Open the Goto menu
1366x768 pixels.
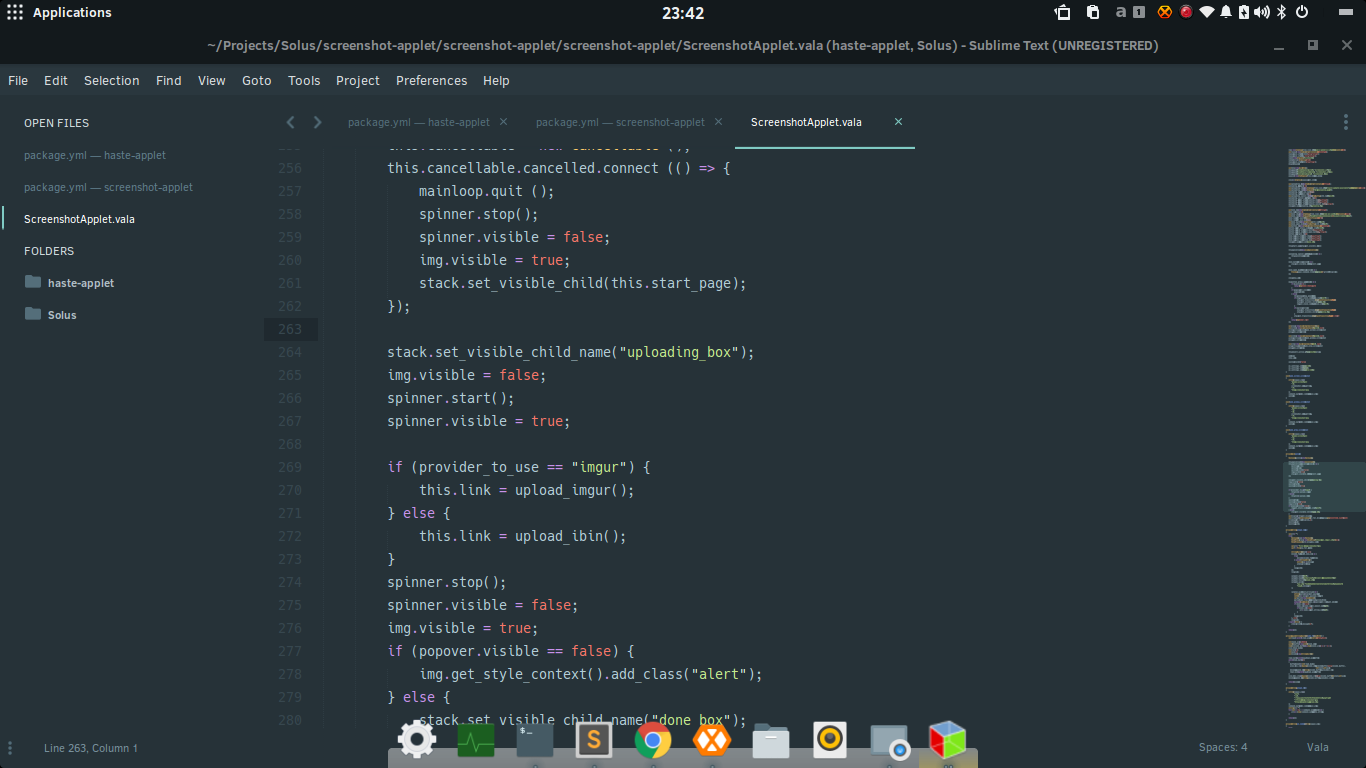tap(257, 81)
